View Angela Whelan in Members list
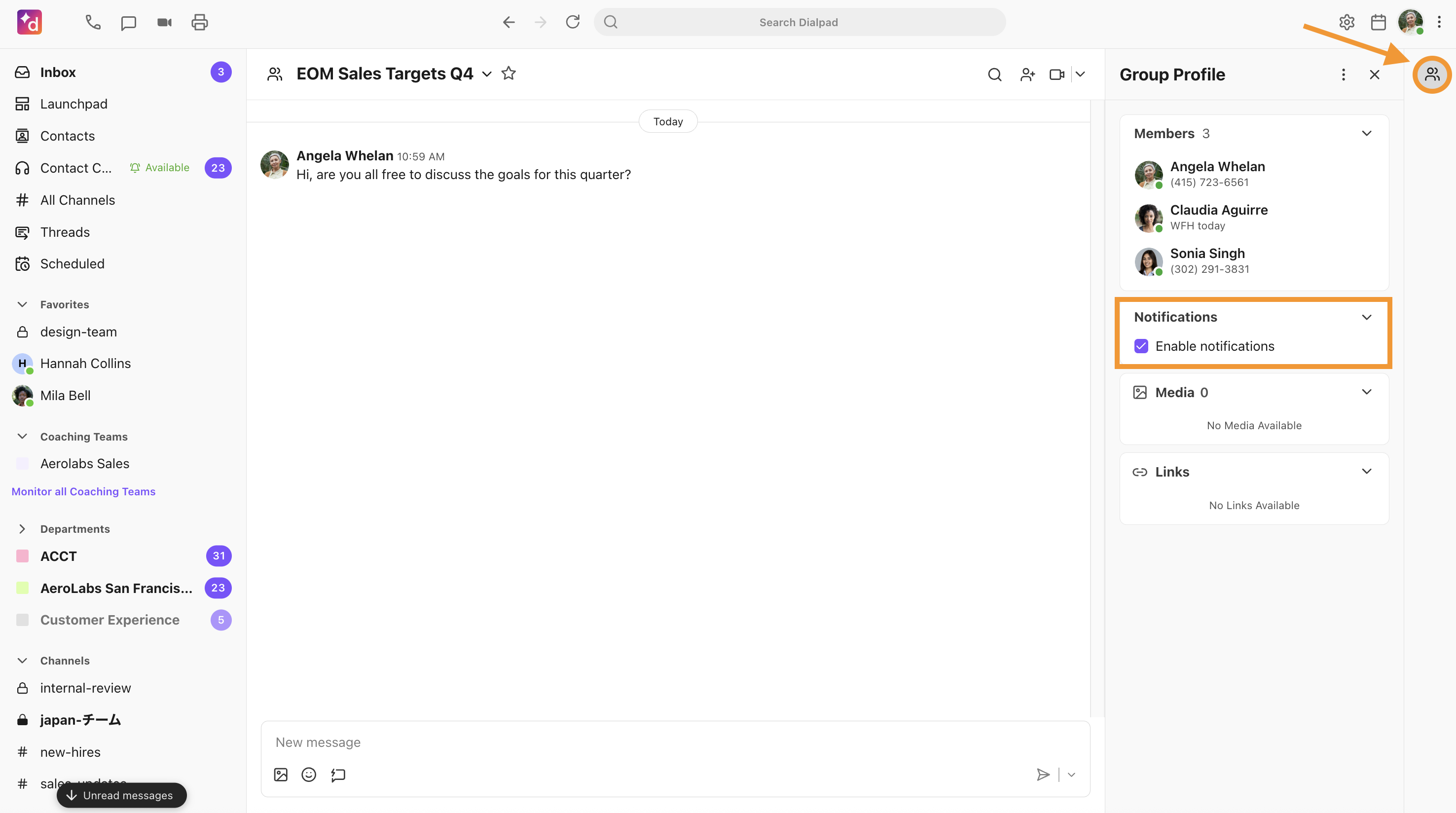Image resolution: width=1456 pixels, height=813 pixels. pyautogui.click(x=1254, y=174)
